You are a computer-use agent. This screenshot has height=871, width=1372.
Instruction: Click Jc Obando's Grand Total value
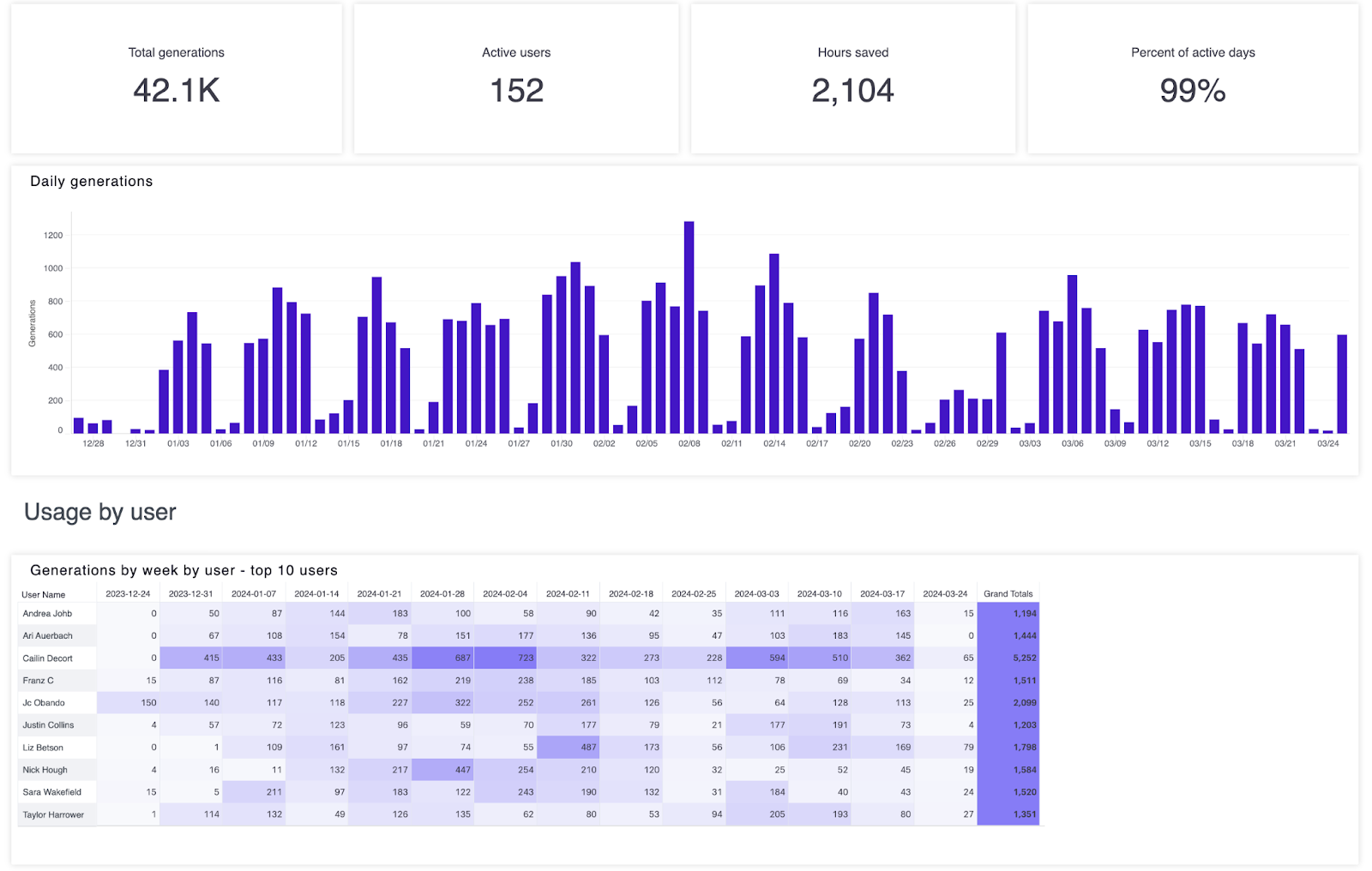coord(1023,702)
